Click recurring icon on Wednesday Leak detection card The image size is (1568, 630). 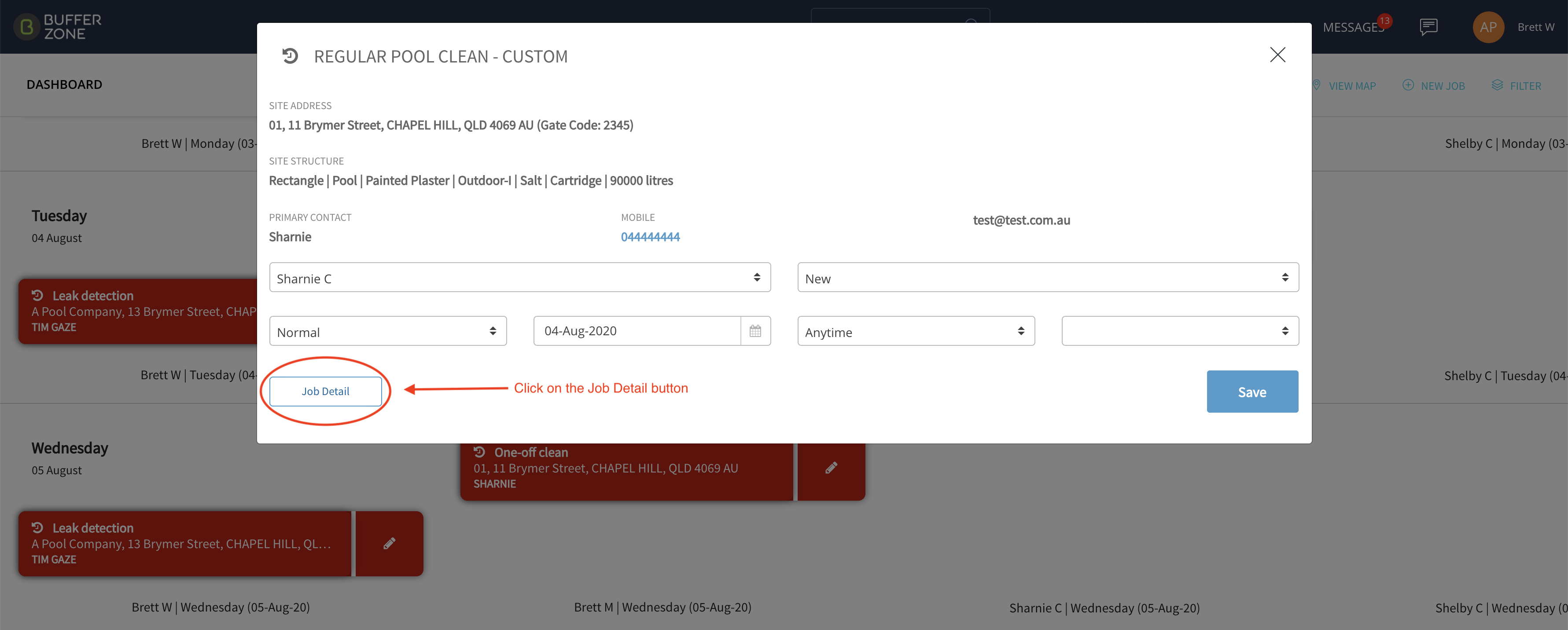[x=38, y=527]
